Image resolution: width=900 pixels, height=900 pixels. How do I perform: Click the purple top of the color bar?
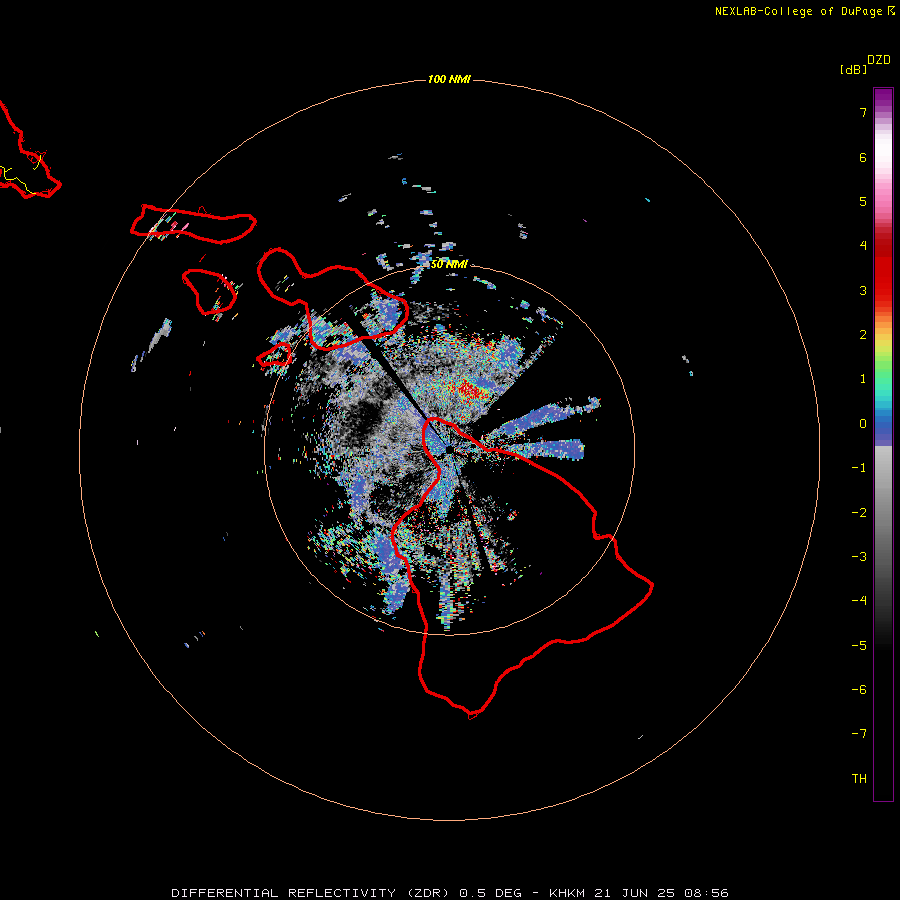(883, 99)
